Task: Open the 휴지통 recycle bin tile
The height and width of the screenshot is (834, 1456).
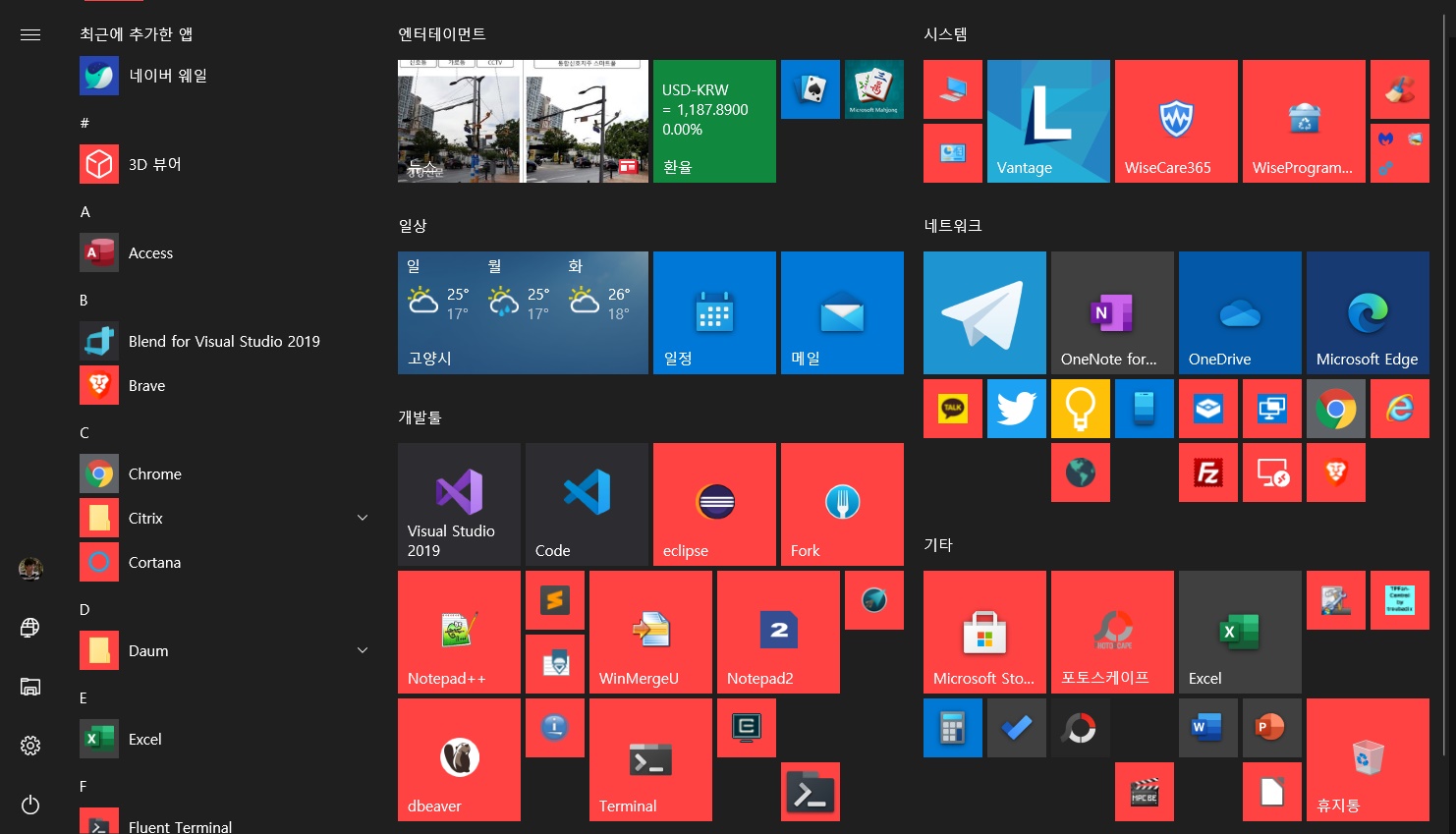Action: pos(1368,759)
